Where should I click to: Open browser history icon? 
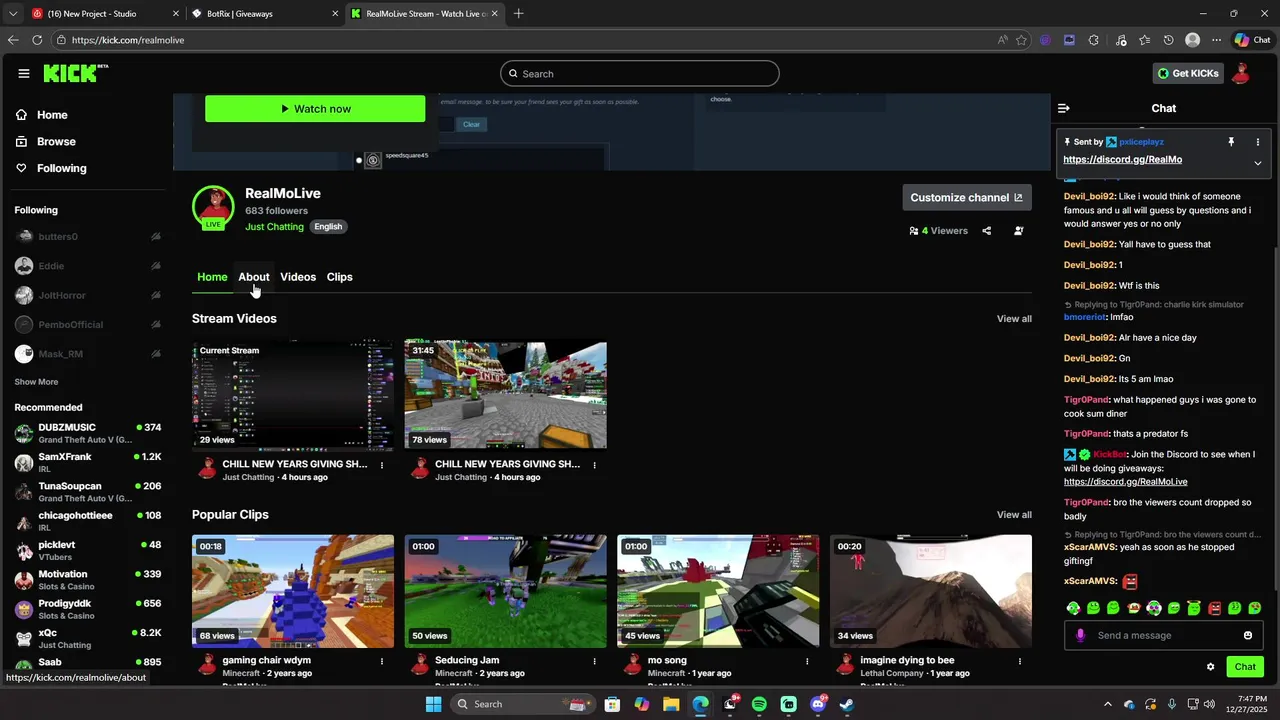(1168, 40)
